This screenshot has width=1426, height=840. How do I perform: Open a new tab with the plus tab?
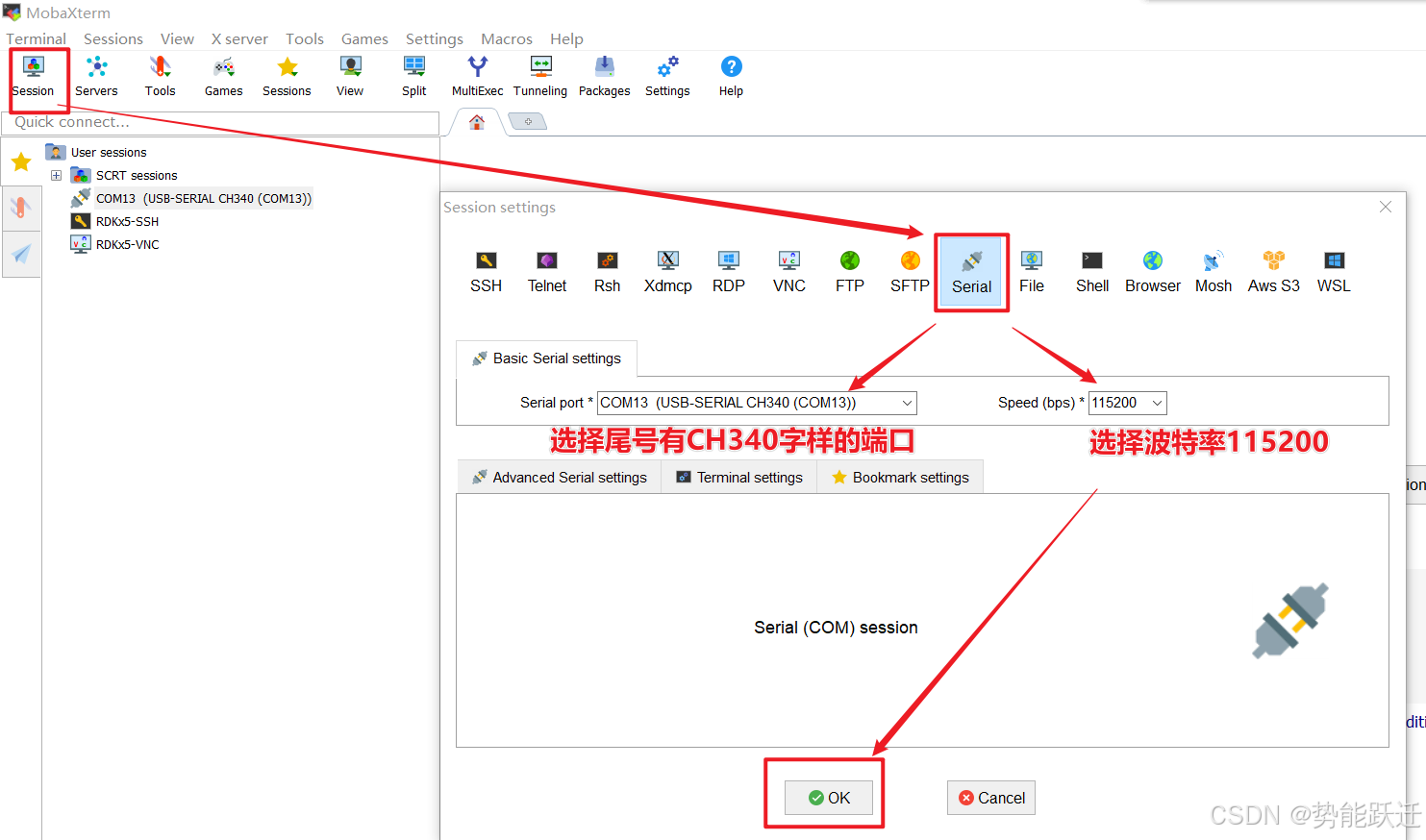[528, 121]
